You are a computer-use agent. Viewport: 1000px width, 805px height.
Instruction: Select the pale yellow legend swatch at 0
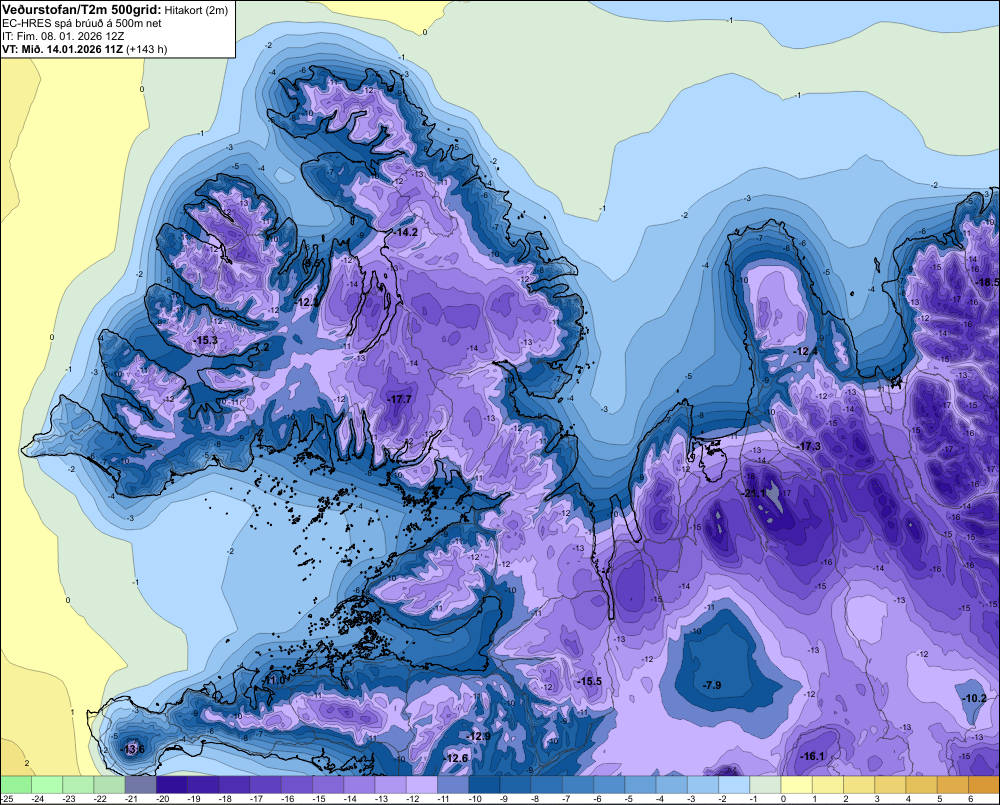pos(797,784)
